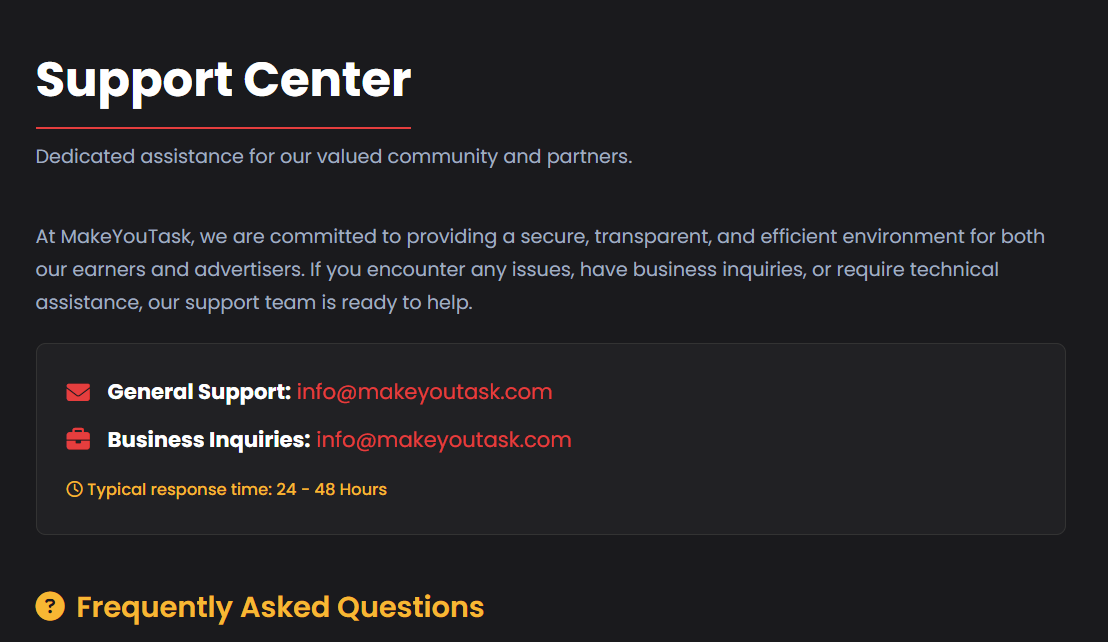Click the word "MakeYouTask" in the paragraph
Image resolution: width=1108 pixels, height=642 pixels.
coord(128,237)
